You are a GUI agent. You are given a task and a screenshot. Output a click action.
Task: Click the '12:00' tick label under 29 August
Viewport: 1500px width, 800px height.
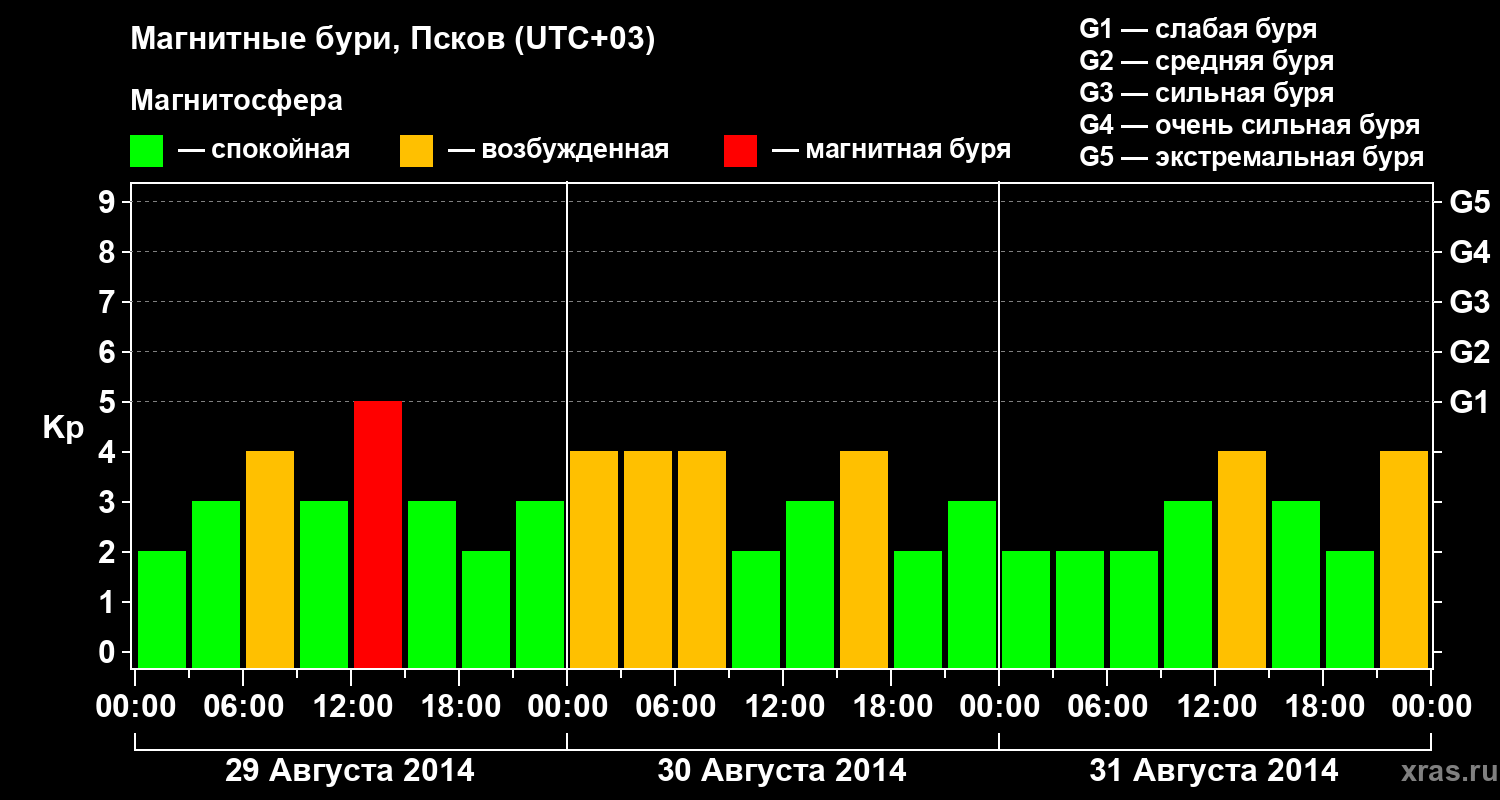pos(351,707)
